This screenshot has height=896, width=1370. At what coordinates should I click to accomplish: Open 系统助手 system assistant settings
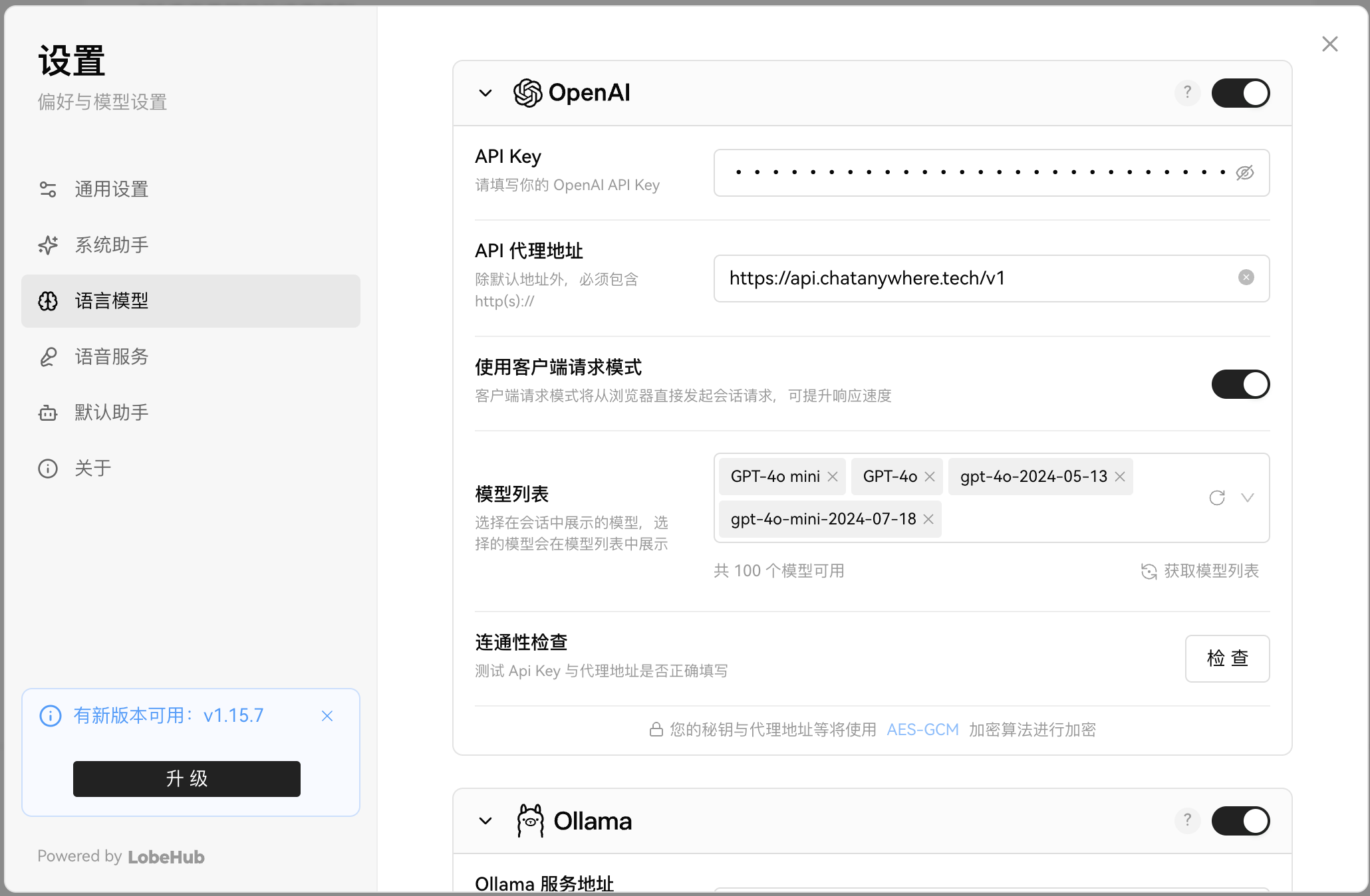point(191,245)
